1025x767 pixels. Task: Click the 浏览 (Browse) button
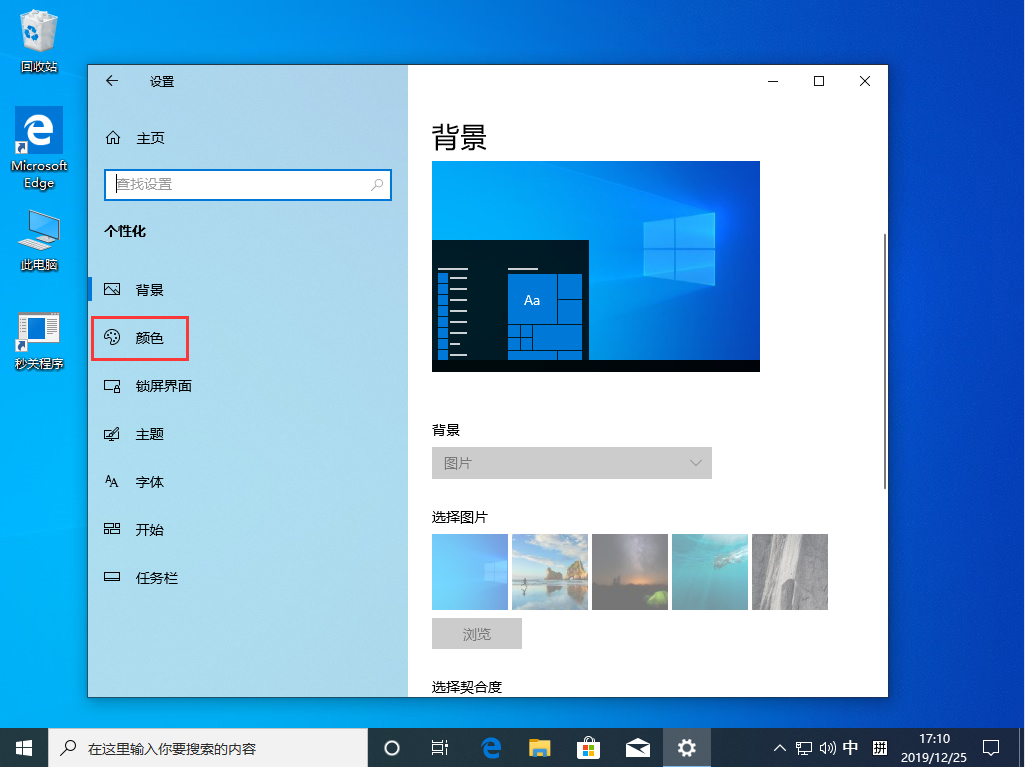pyautogui.click(x=476, y=633)
